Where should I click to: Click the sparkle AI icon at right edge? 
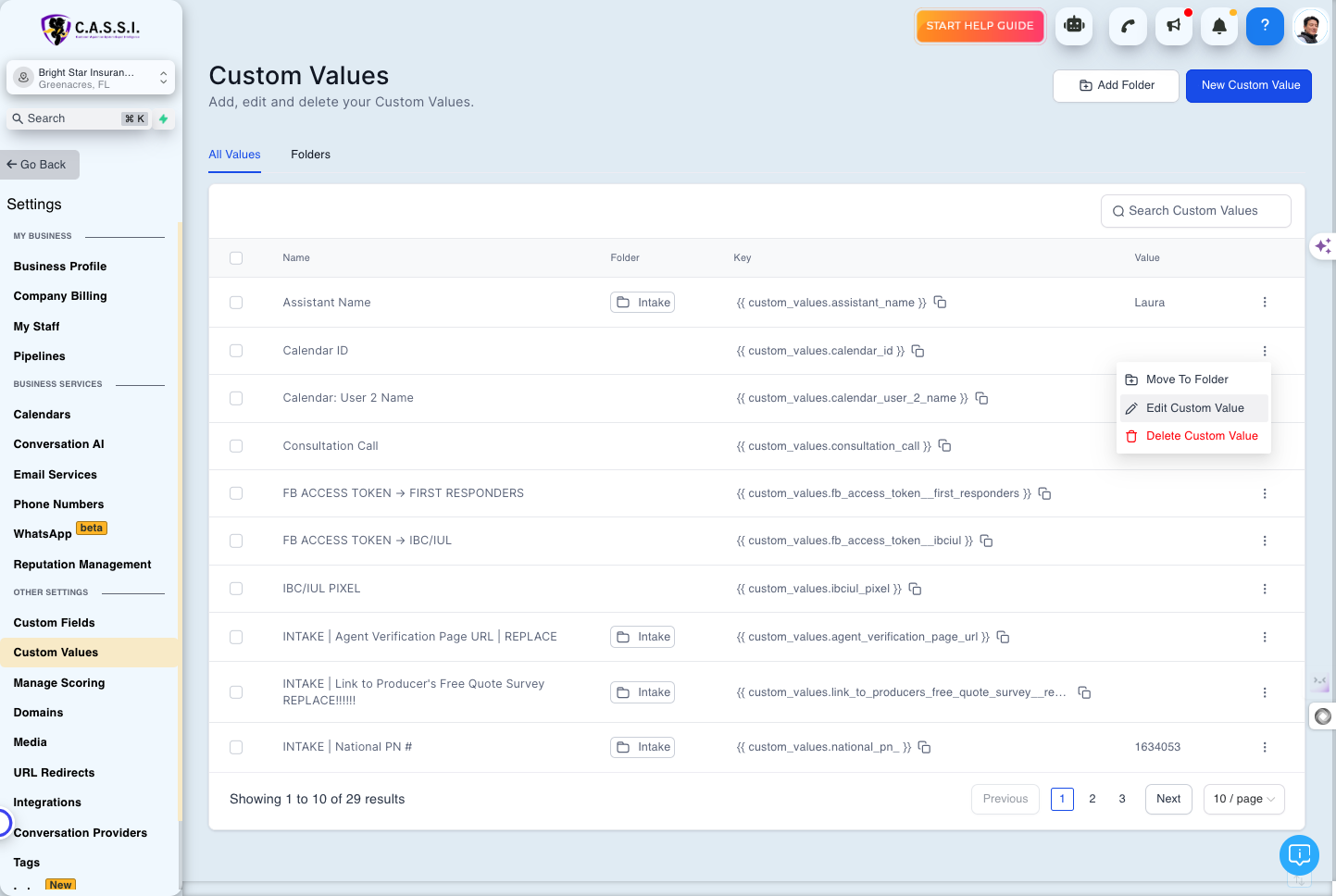1322,246
